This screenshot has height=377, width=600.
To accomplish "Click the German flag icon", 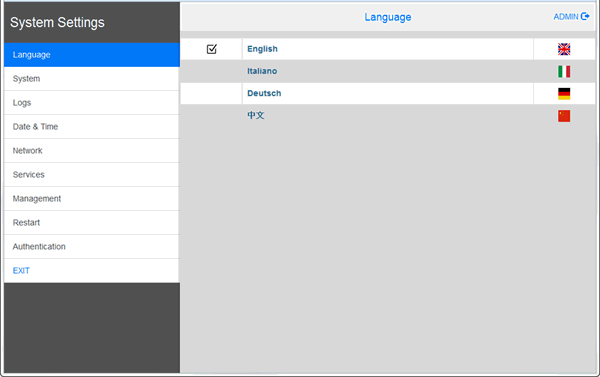I will 564,93.
